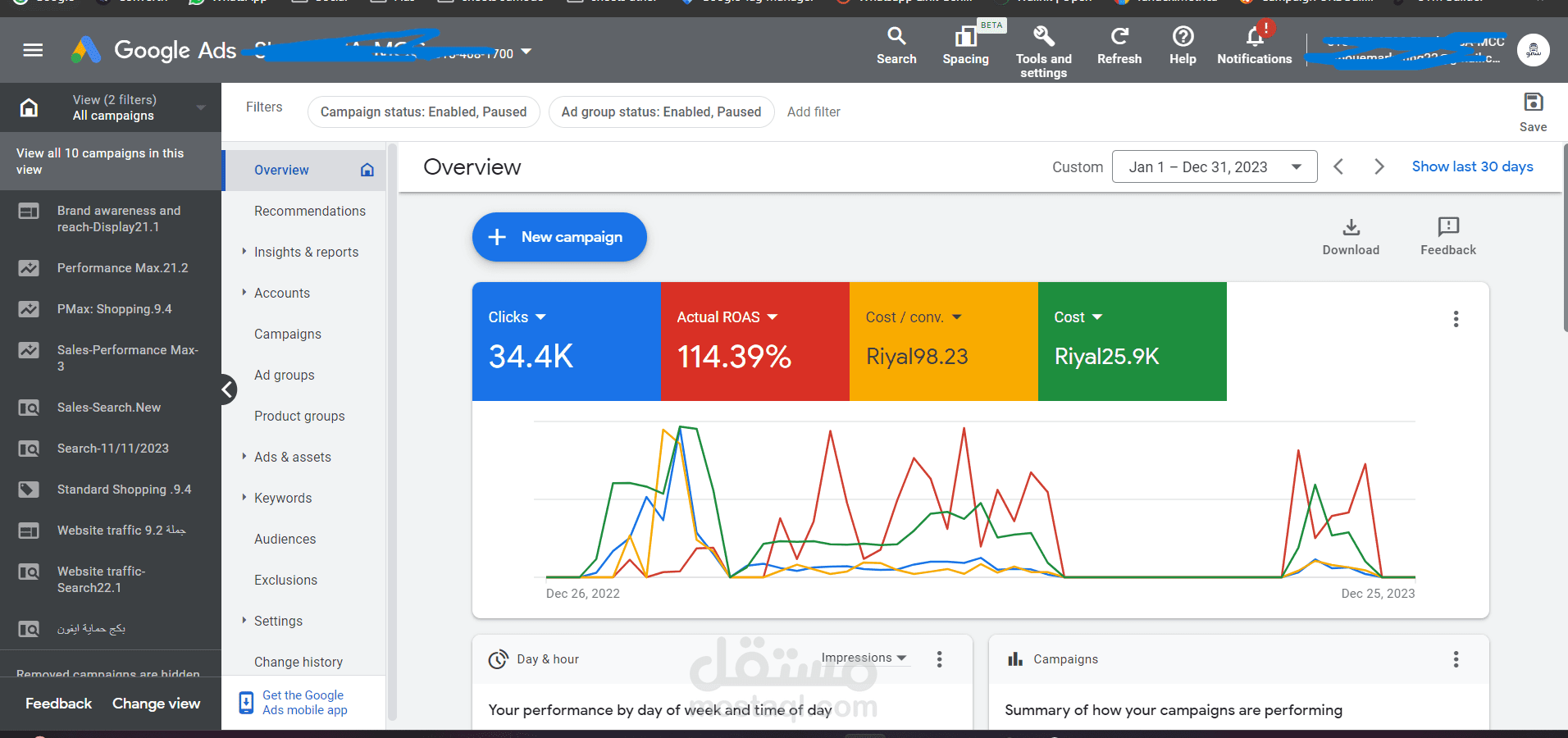1568x738 pixels.
Task: Click Change view button
Action: coord(156,704)
